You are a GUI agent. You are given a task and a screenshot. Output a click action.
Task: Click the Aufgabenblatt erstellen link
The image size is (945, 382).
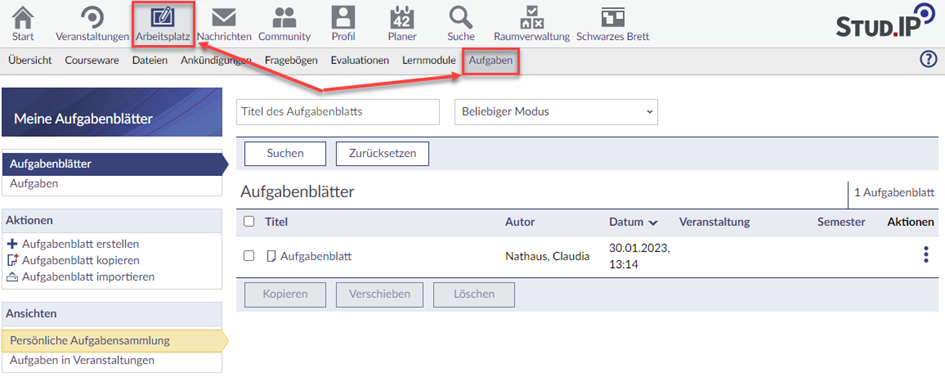click(81, 244)
